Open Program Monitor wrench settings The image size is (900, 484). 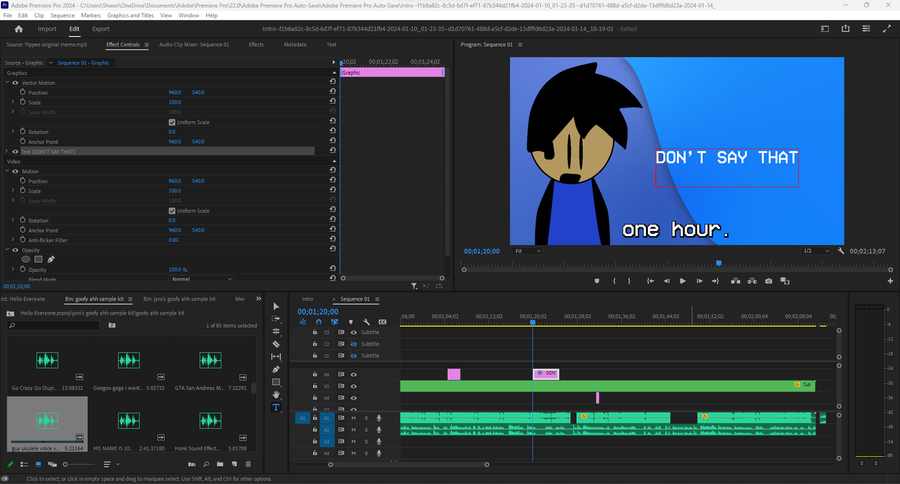tap(841, 251)
